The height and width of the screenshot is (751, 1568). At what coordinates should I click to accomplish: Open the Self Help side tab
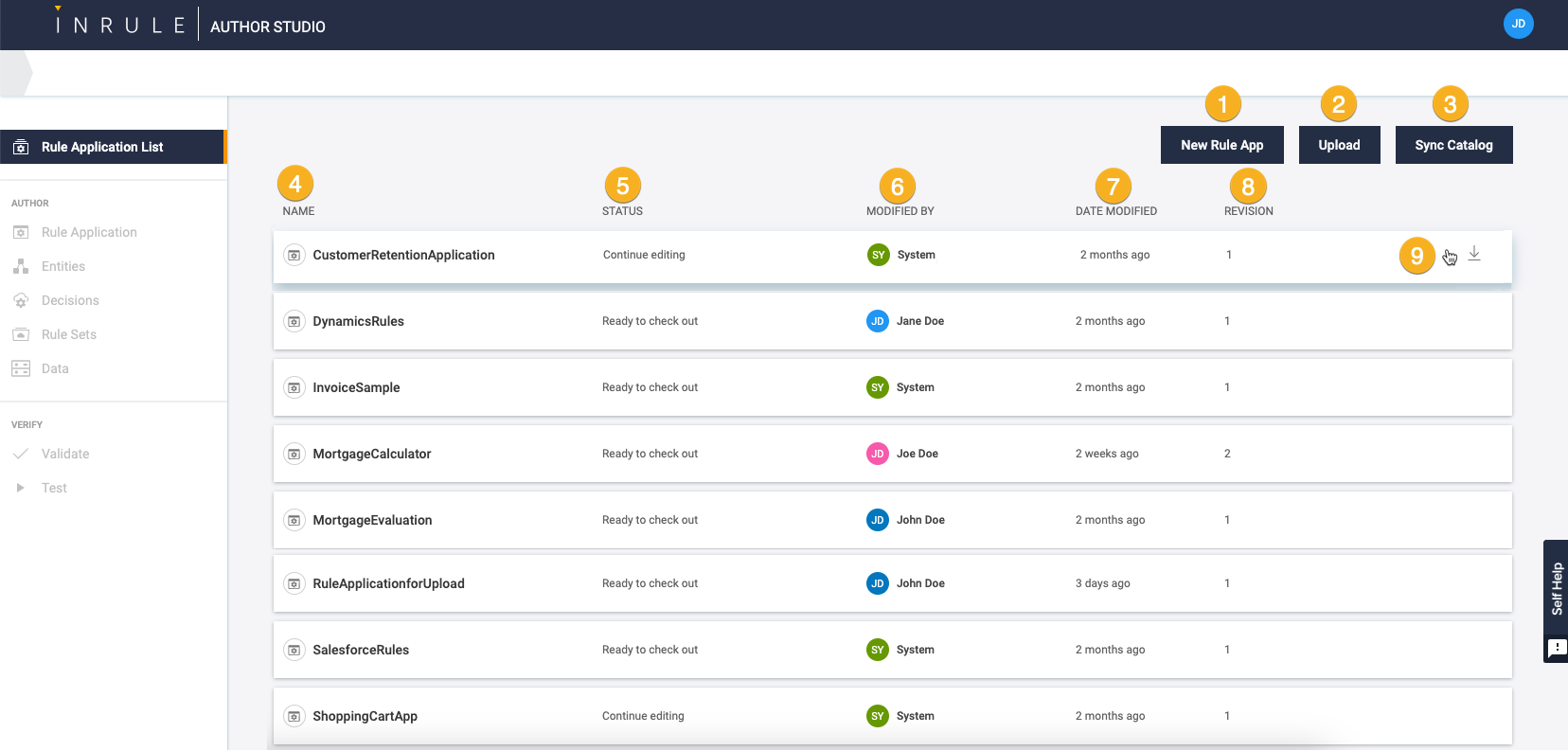pos(1557,588)
